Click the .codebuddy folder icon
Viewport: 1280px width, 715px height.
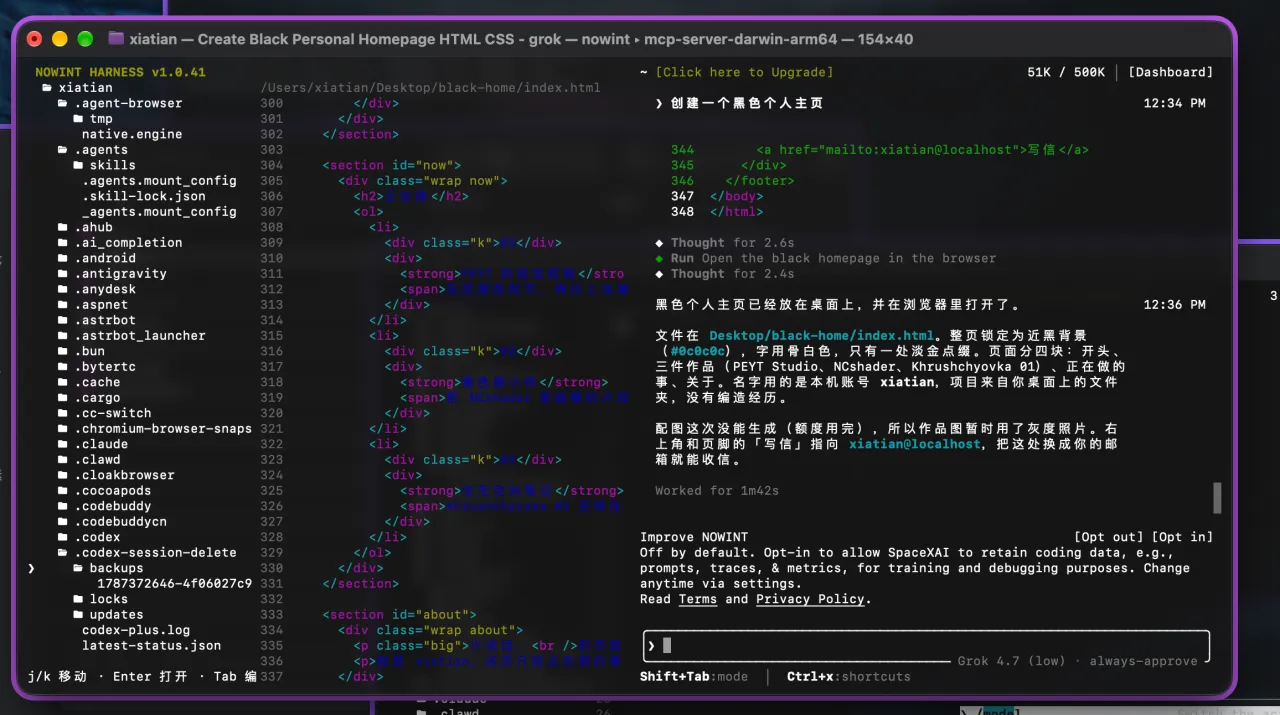63,506
